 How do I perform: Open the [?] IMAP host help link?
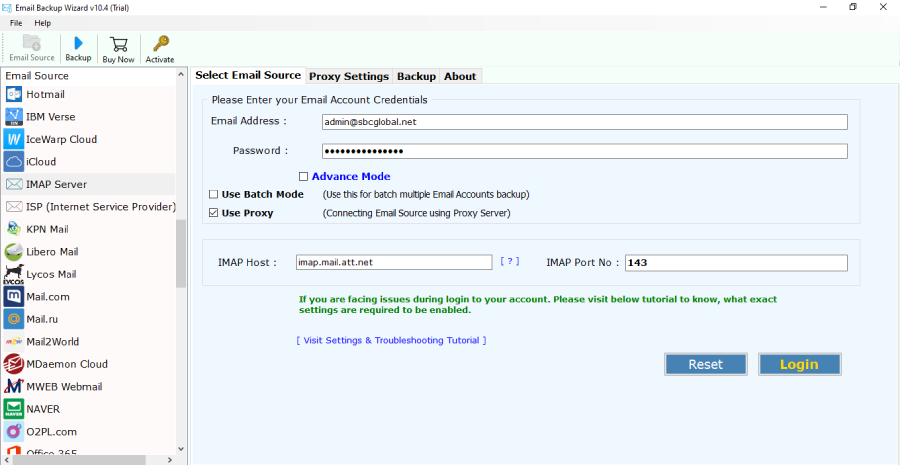click(x=510, y=261)
